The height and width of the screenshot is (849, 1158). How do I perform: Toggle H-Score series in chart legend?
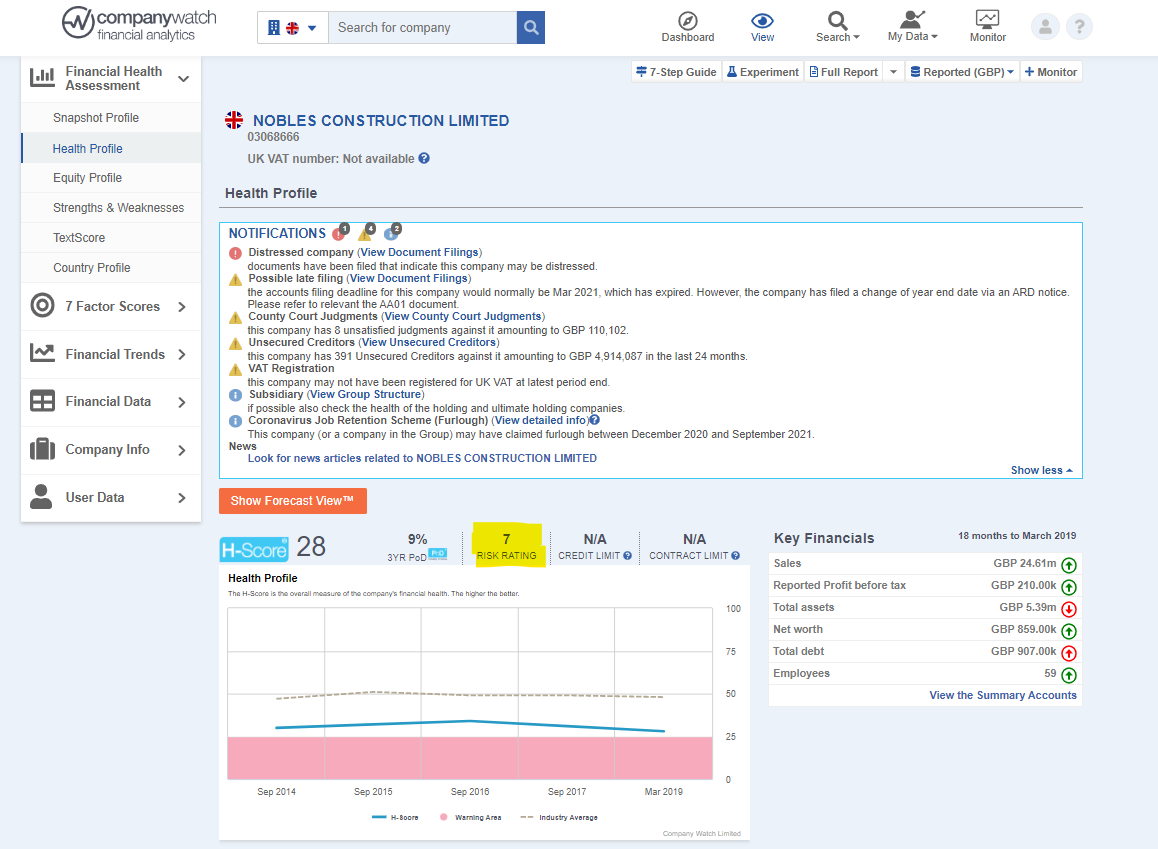coord(396,817)
